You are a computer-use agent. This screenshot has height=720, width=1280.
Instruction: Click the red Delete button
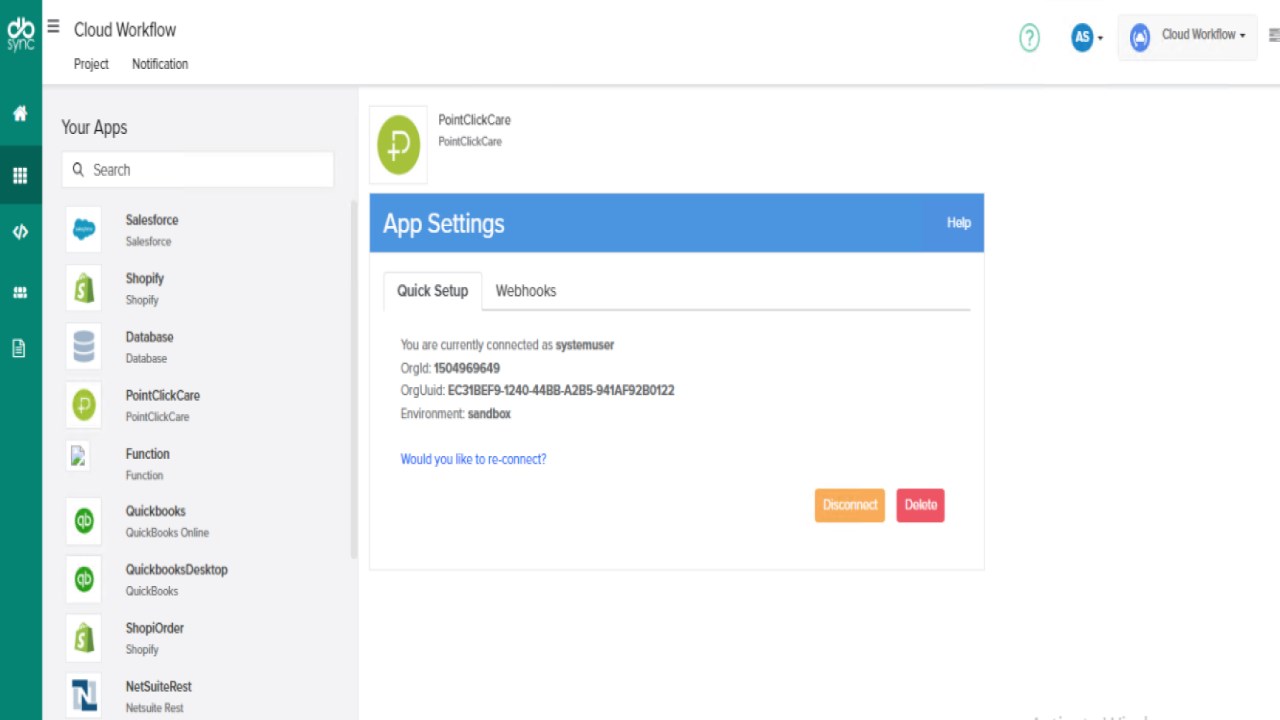pos(921,505)
